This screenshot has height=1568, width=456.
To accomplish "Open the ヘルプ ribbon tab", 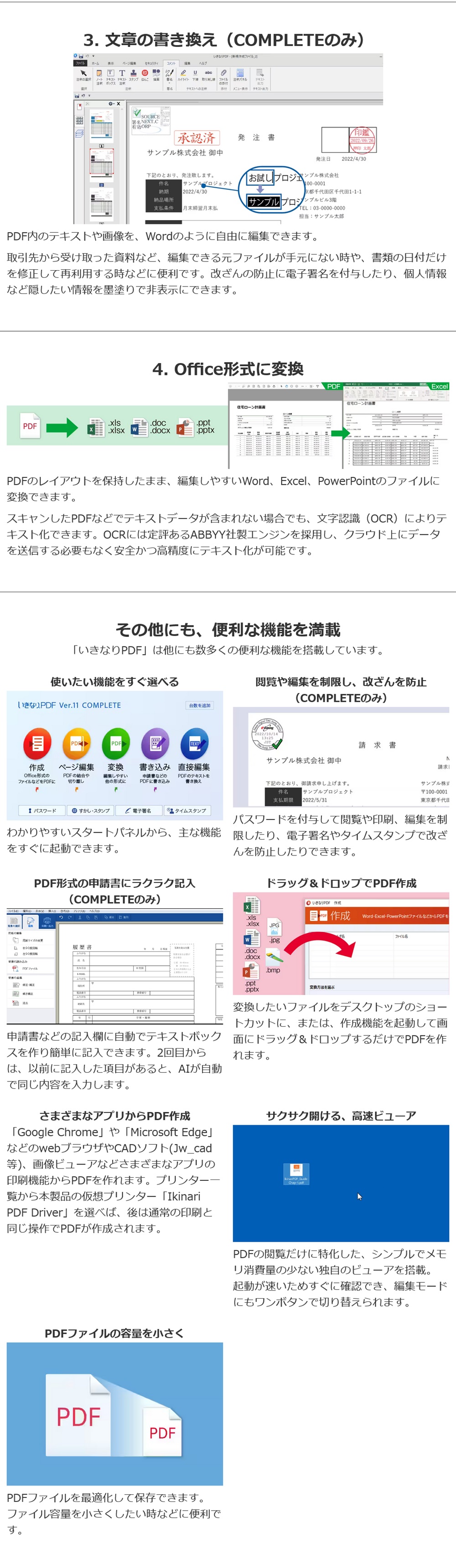I will [203, 63].
